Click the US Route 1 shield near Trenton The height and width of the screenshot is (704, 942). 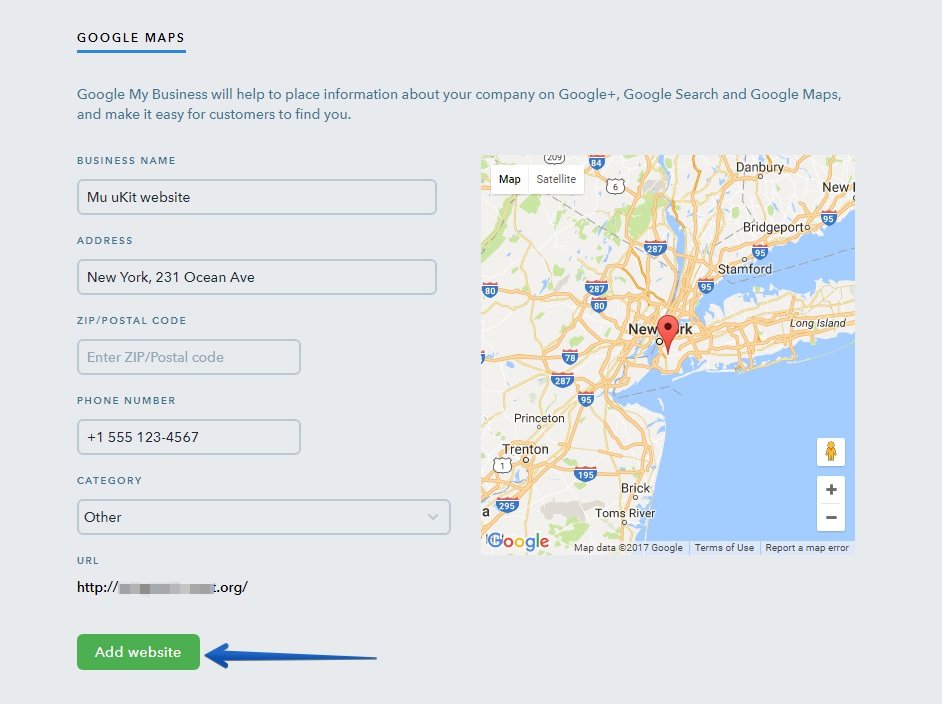coord(502,466)
